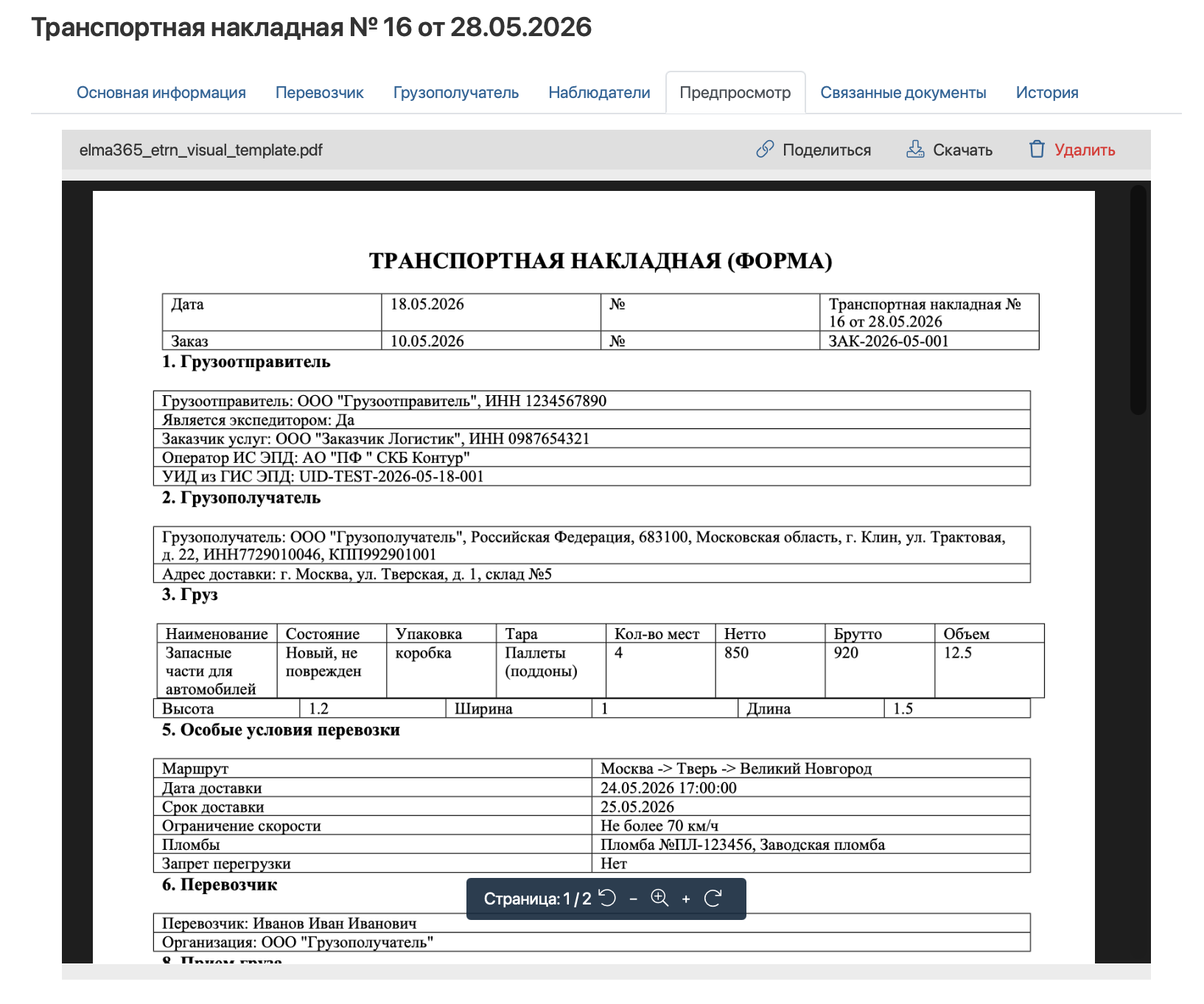The width and height of the screenshot is (1204, 1004).
Task: Go to the Грузополучатель tab
Action: (456, 93)
